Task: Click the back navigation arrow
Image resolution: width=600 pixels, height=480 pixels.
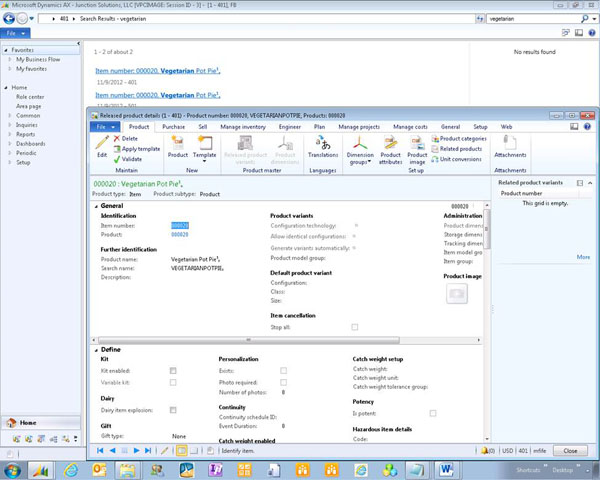Action: [9, 18]
